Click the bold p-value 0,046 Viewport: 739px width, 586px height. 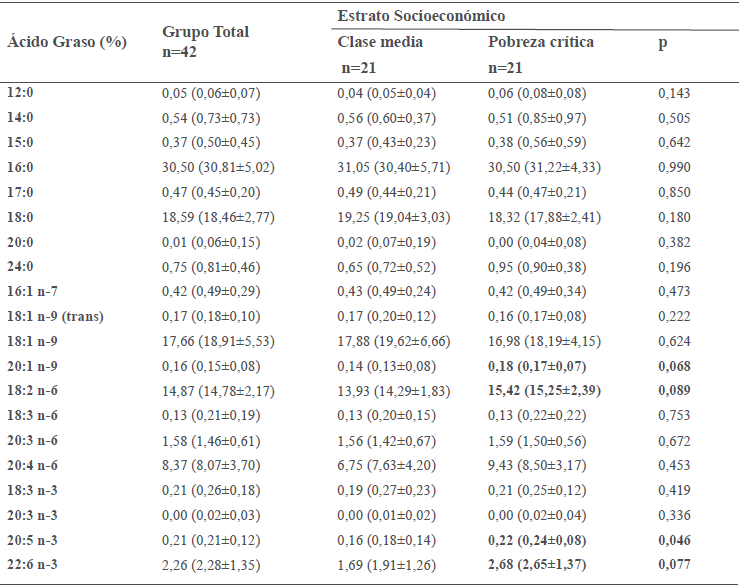point(675,539)
